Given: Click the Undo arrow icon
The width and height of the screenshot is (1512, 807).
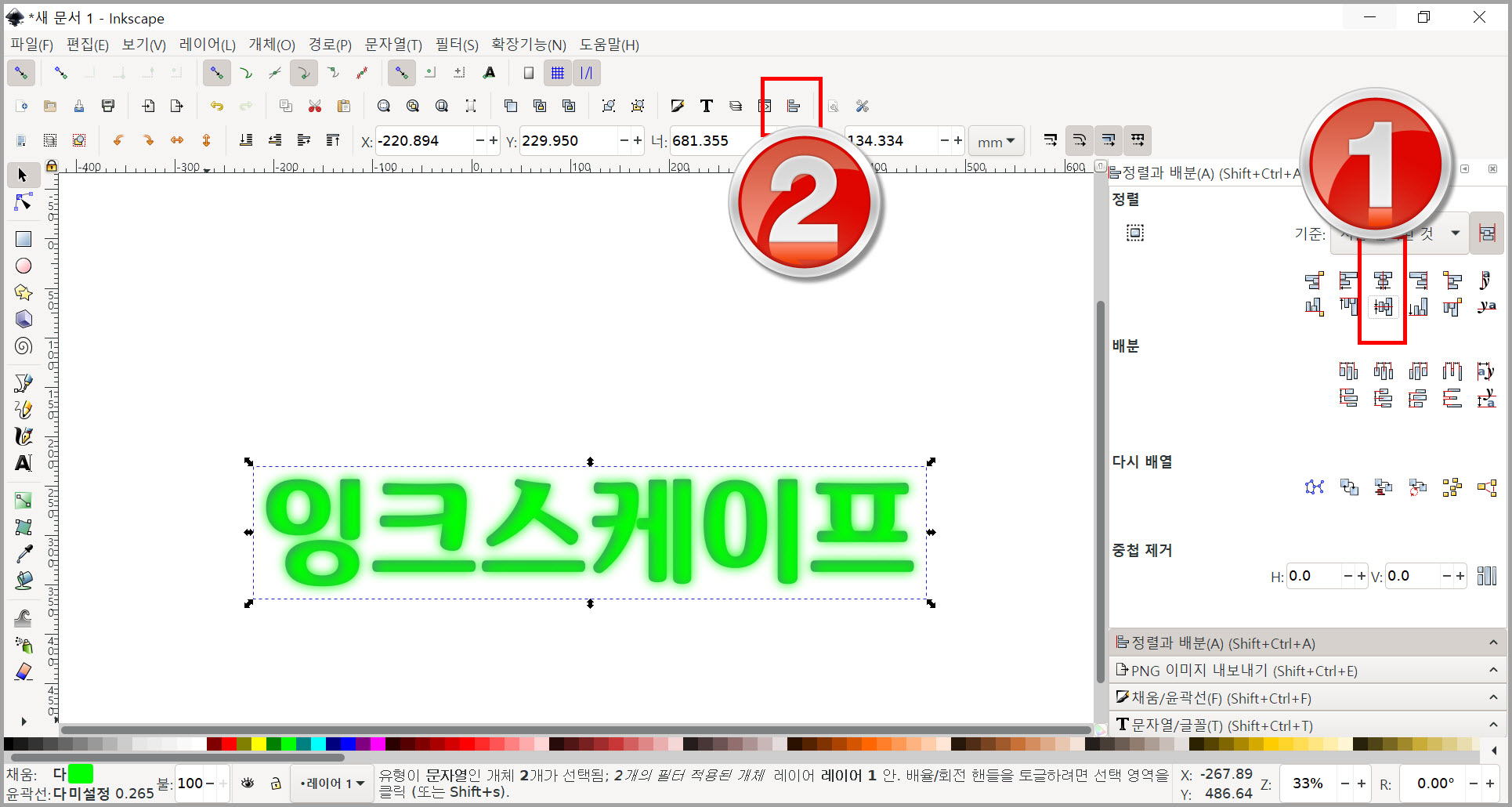Looking at the screenshot, I should [x=217, y=106].
